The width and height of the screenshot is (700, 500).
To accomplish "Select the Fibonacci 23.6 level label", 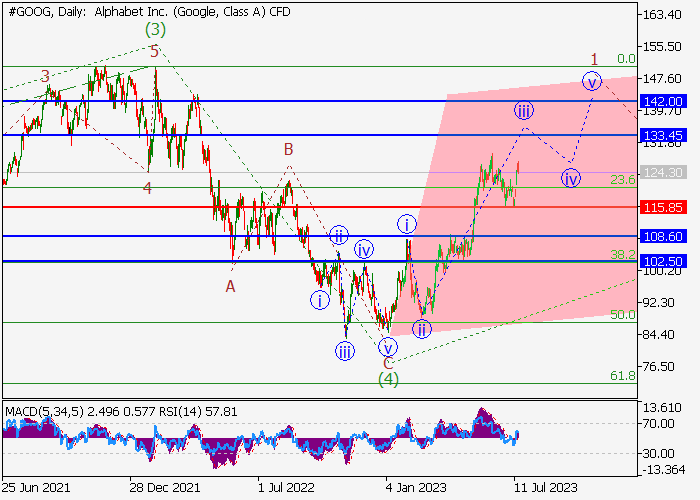I will click(623, 179).
